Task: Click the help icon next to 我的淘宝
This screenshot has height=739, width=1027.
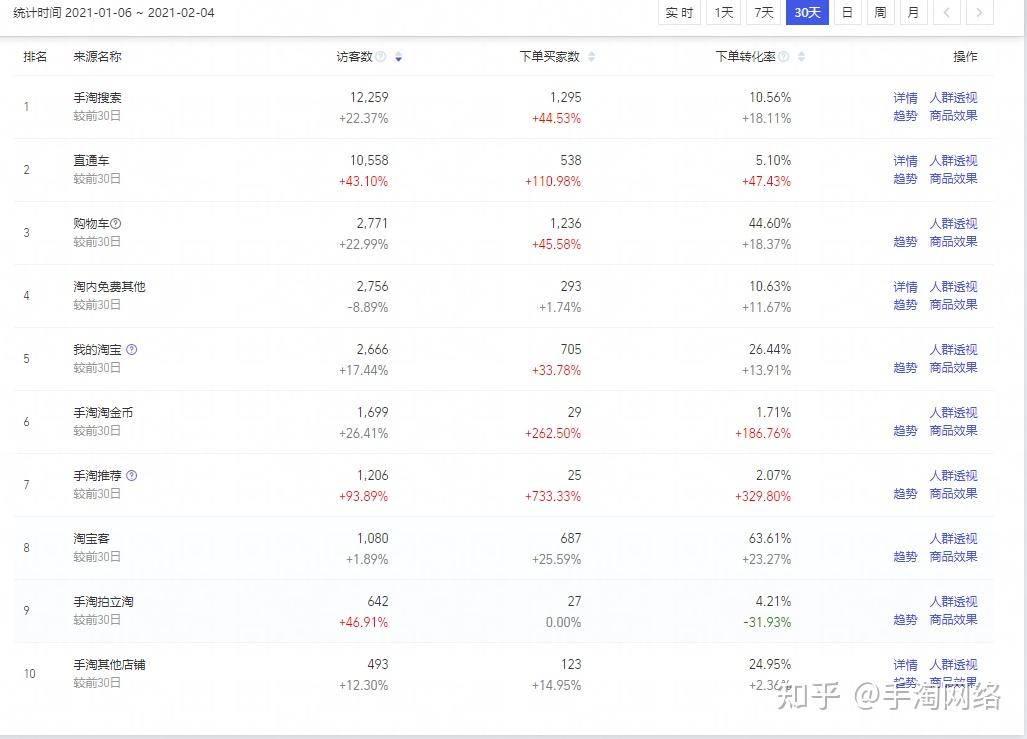Action: [x=132, y=350]
